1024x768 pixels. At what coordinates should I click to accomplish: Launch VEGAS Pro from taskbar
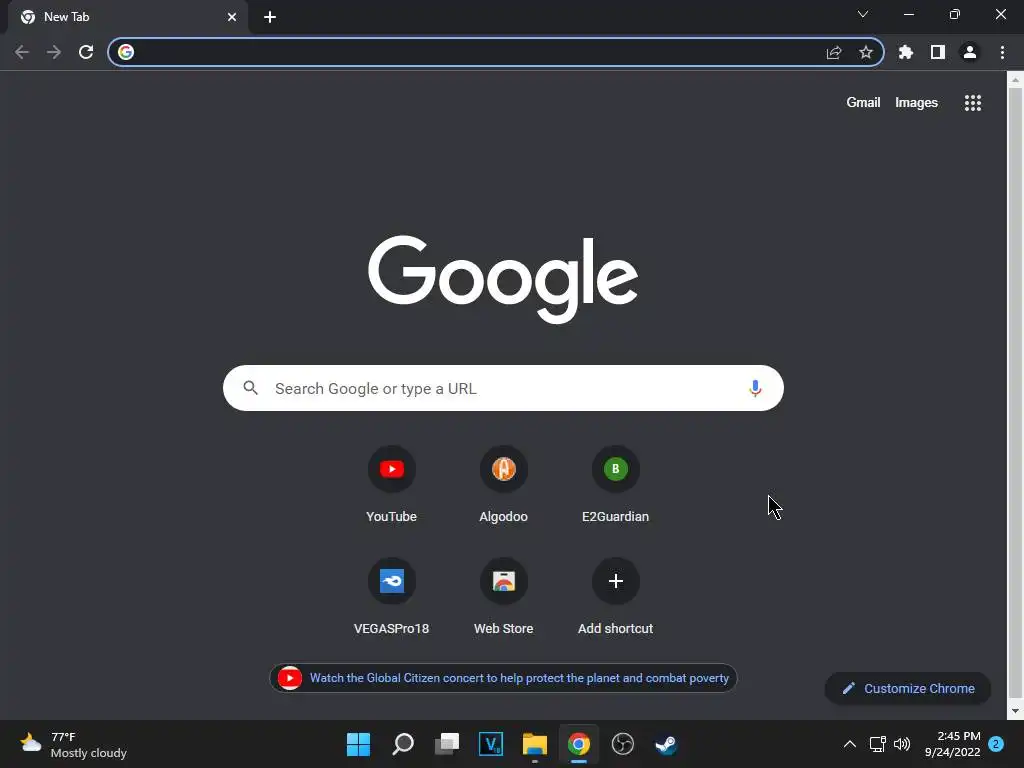point(491,744)
